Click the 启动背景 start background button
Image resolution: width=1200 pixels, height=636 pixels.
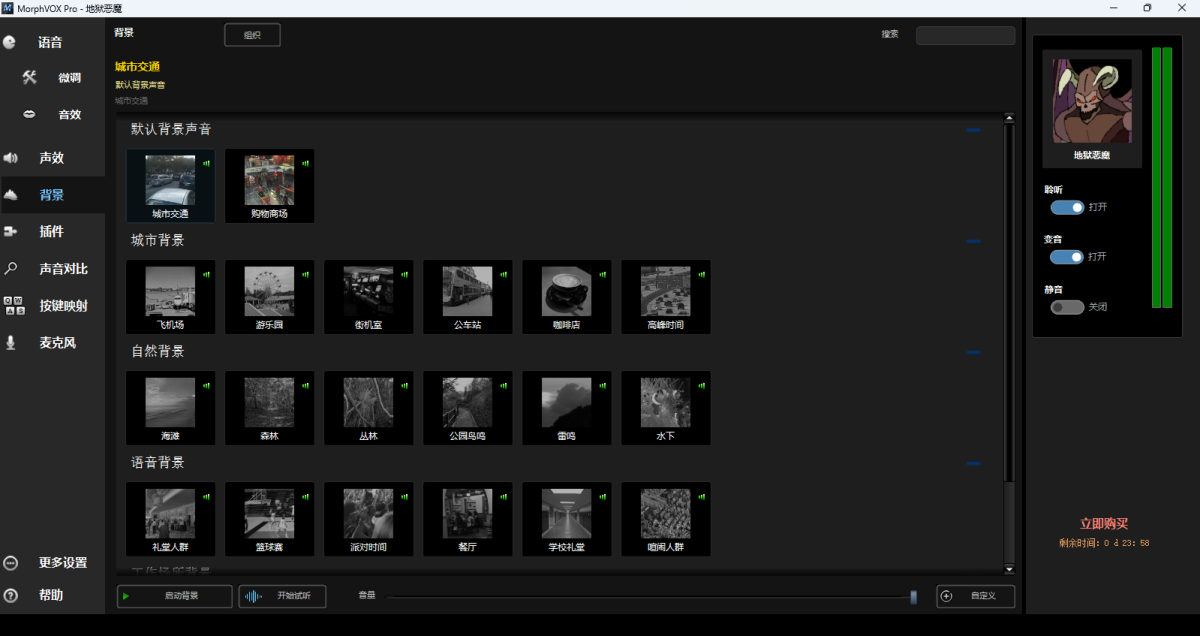click(x=174, y=595)
